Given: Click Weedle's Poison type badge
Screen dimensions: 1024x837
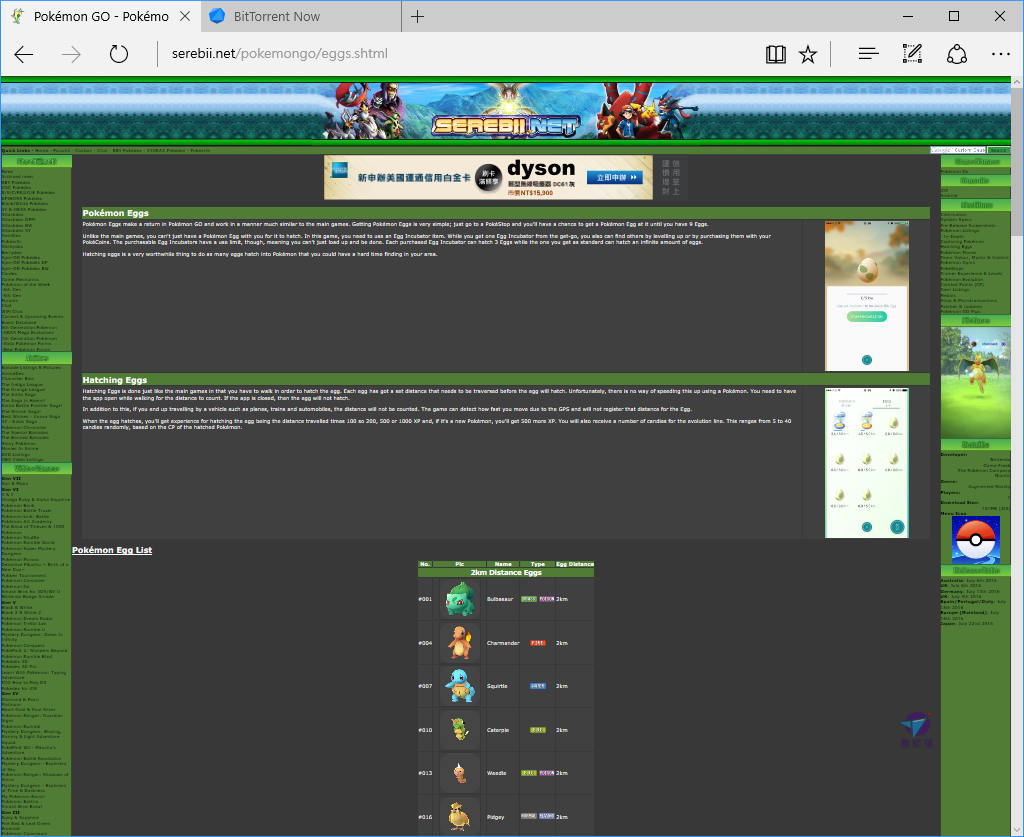Looking at the screenshot, I should click(x=547, y=773).
